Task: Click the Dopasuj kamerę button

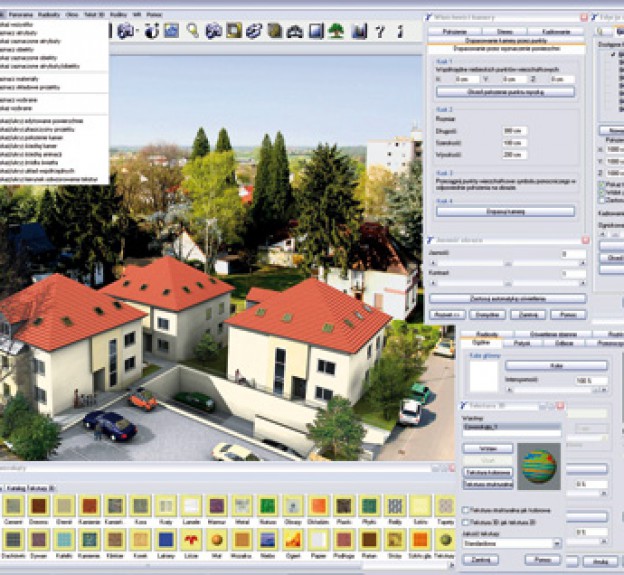Action: click(x=505, y=211)
